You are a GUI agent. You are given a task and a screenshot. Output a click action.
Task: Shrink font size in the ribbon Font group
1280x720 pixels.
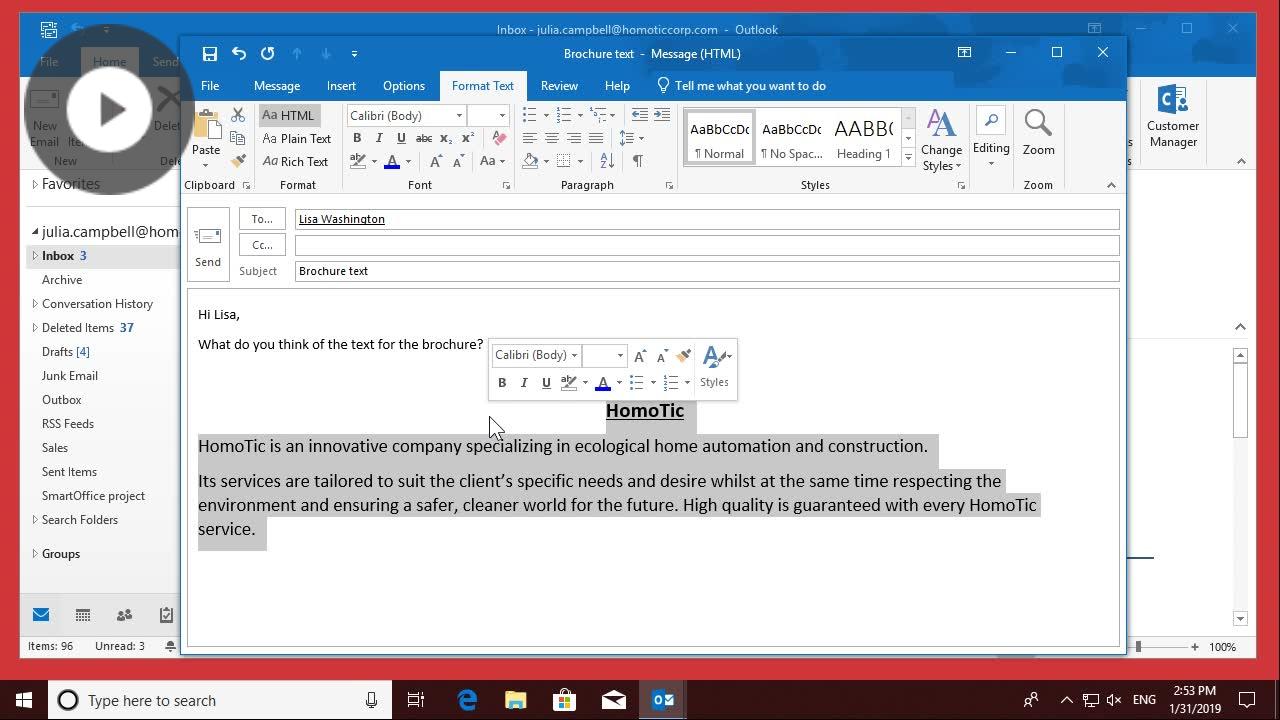click(x=458, y=161)
